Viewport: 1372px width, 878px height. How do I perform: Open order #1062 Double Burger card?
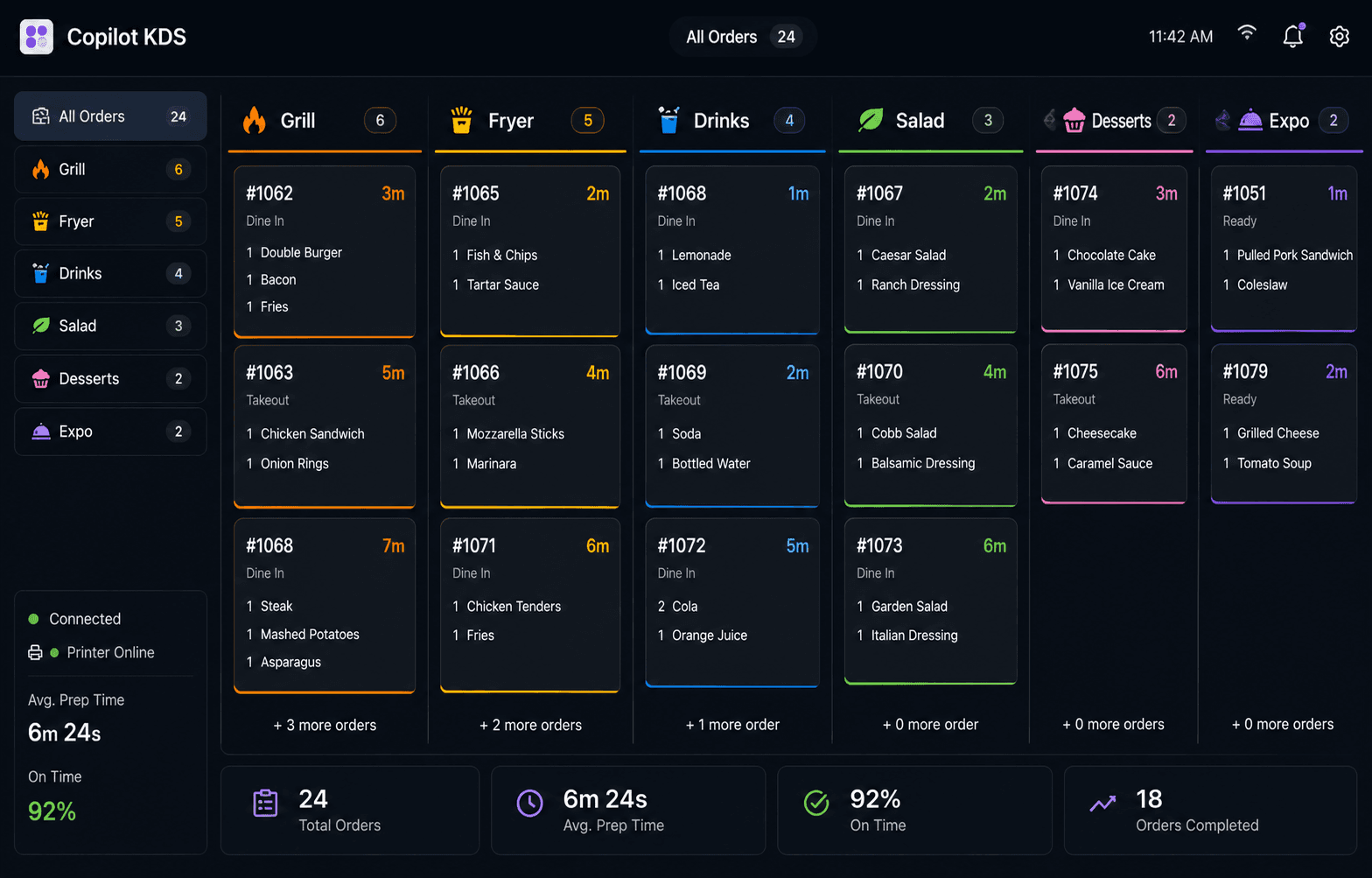325,251
